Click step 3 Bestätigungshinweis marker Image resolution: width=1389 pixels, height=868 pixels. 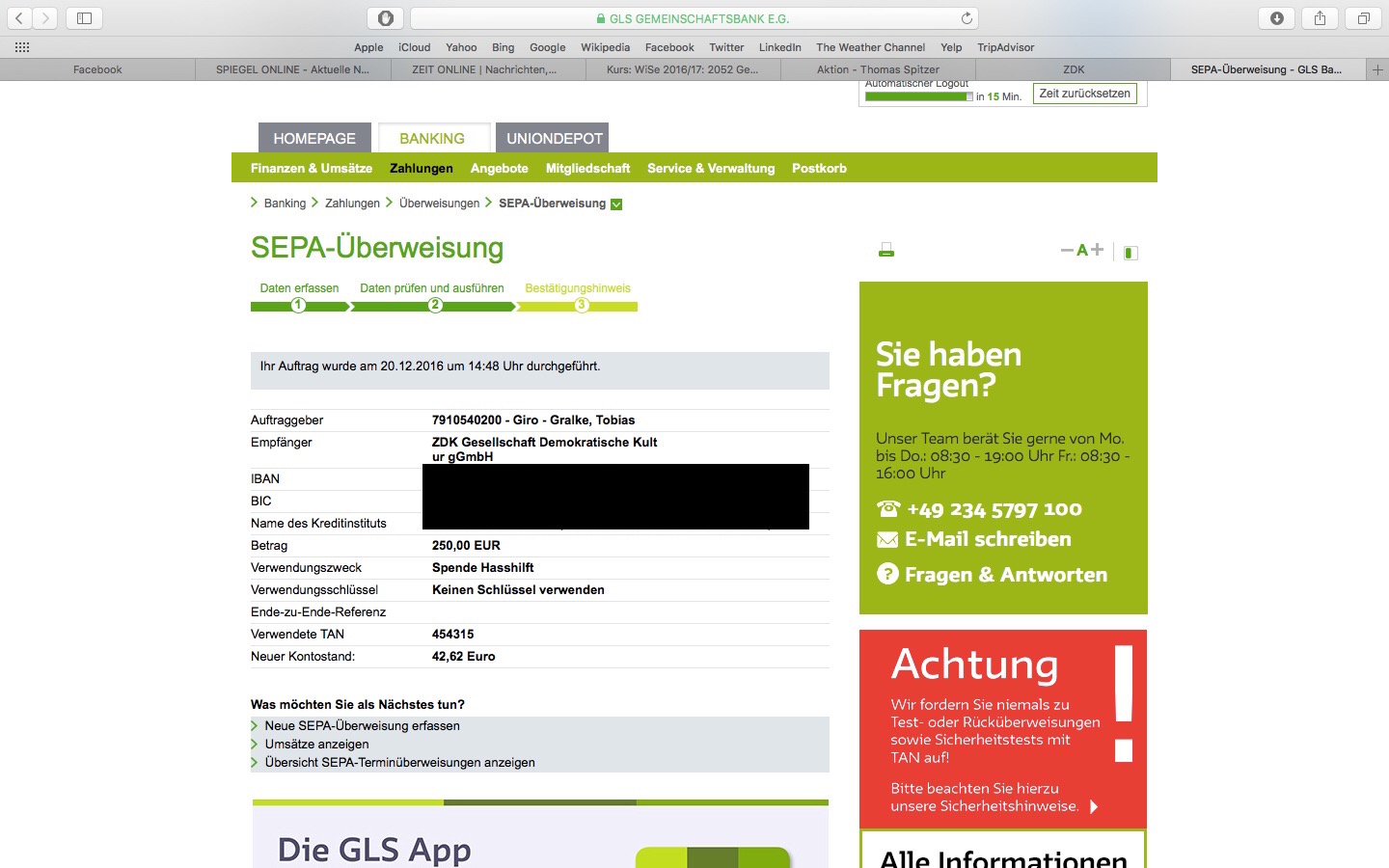click(x=582, y=305)
